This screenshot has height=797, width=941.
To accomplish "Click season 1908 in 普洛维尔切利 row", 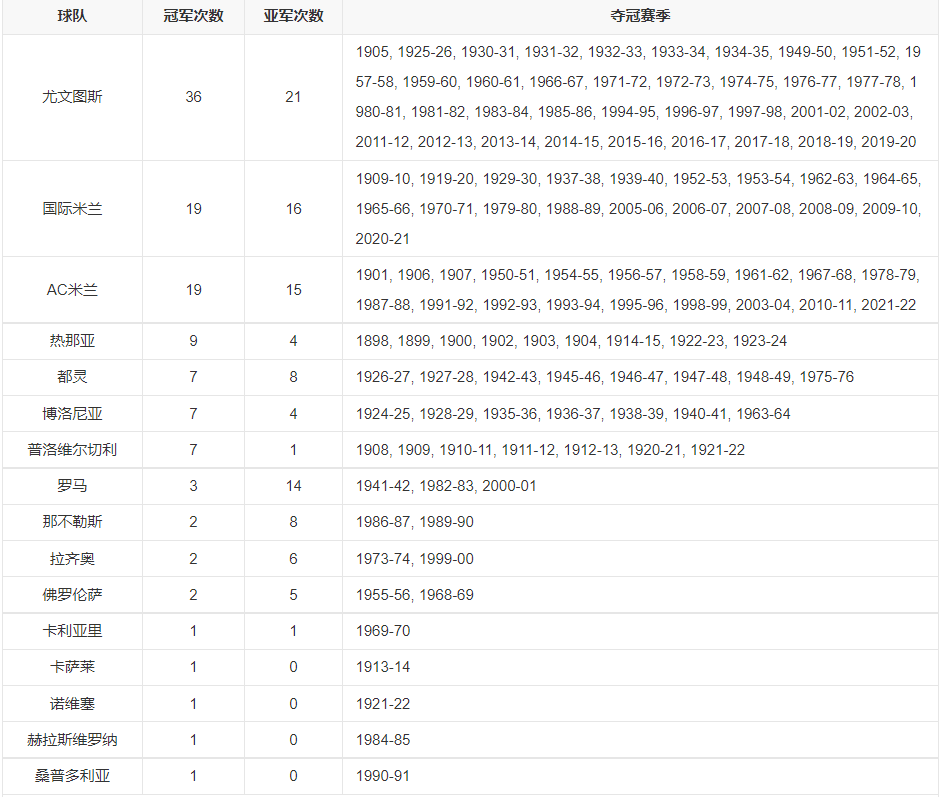I will coord(371,450).
